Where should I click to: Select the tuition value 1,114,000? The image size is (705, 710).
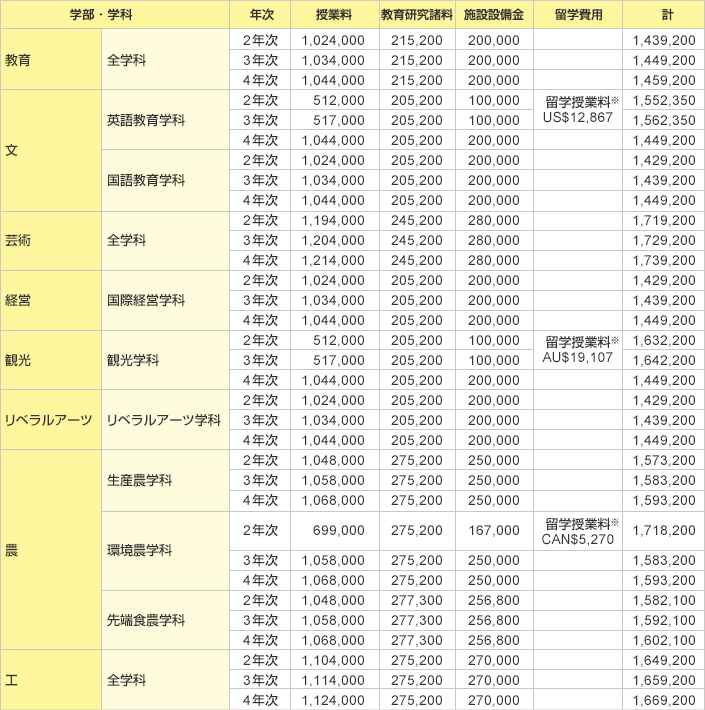coord(335,680)
